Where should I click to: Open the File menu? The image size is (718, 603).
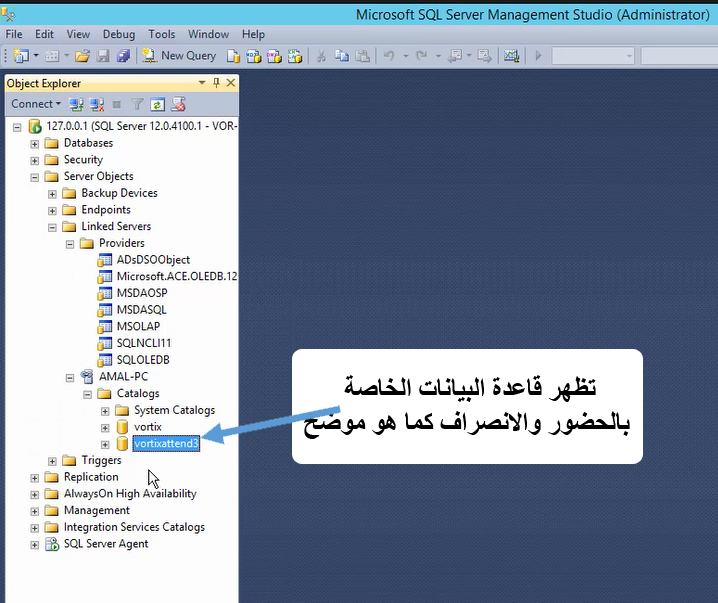click(14, 34)
